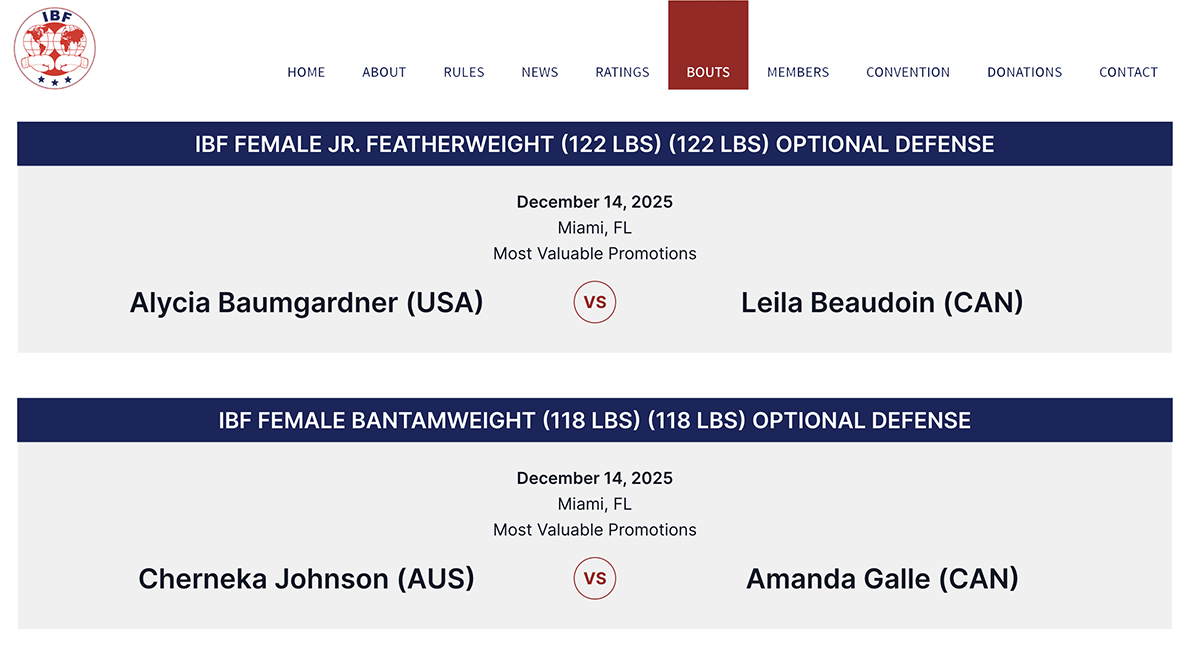Click Leila Beaudoin's name

pos(882,302)
